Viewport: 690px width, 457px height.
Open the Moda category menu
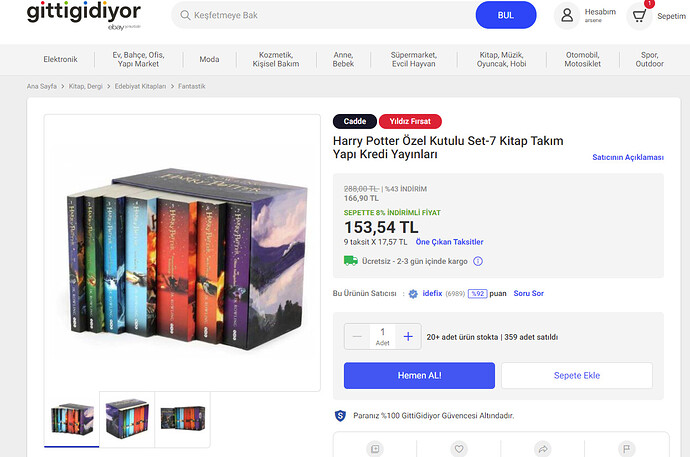point(209,59)
